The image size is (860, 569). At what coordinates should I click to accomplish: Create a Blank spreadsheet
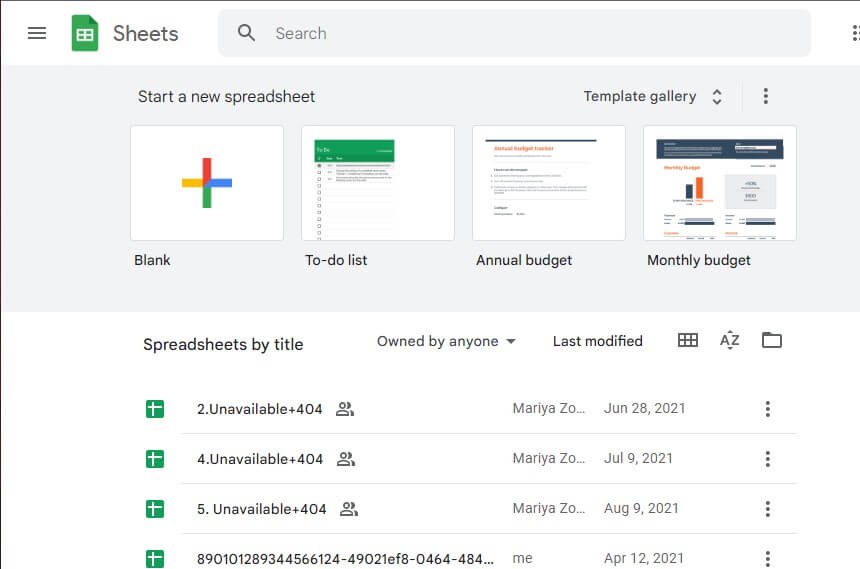[207, 183]
